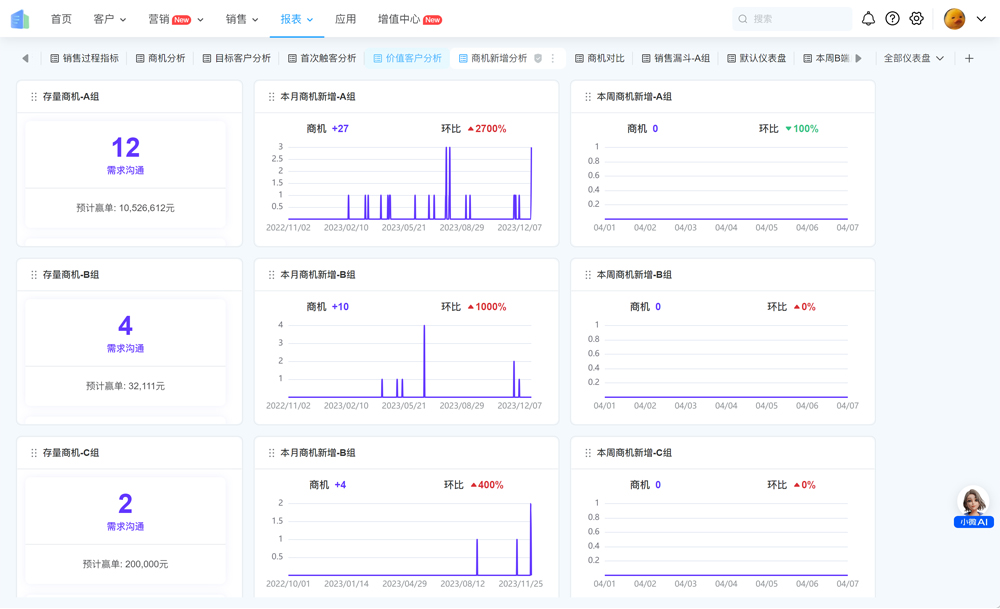Click the 12 需求沟通 value in A组
The width and height of the screenshot is (1000, 609).
point(125,148)
